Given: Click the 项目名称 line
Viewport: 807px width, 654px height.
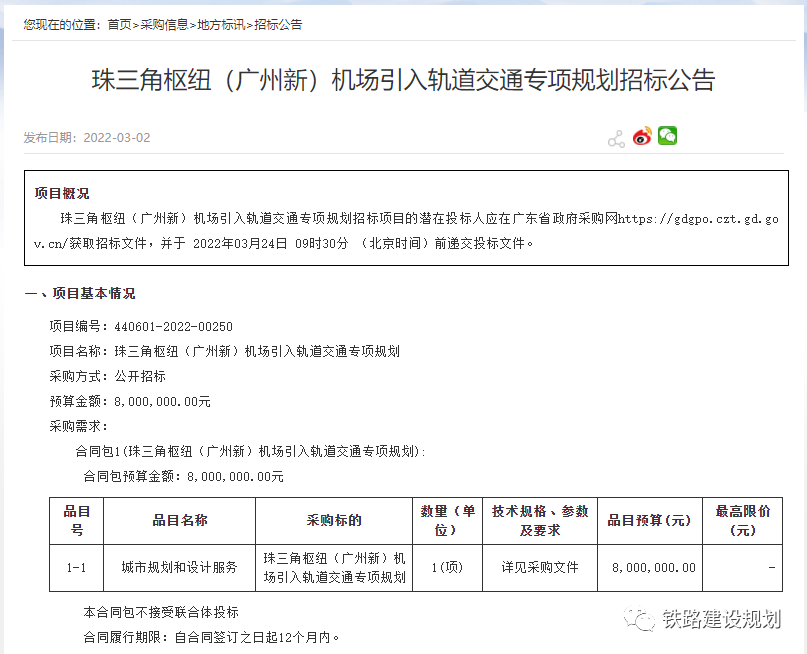Looking at the screenshot, I should tap(224, 351).
